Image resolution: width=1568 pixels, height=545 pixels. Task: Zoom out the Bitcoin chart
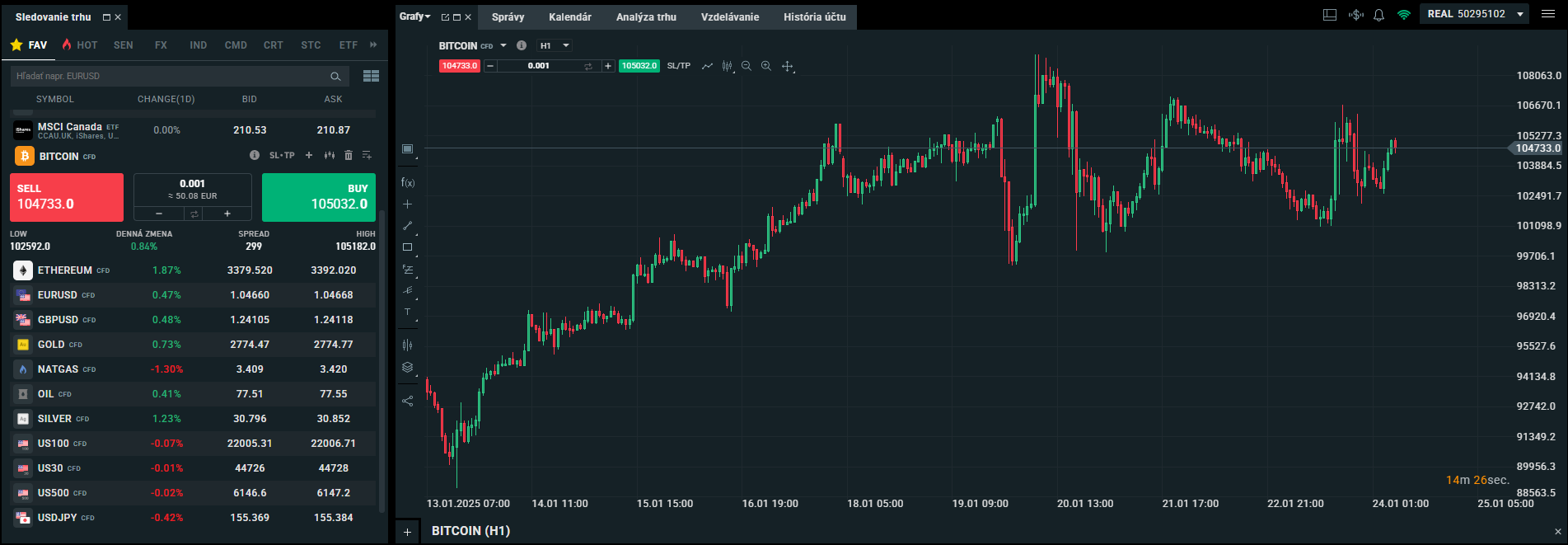tap(747, 66)
